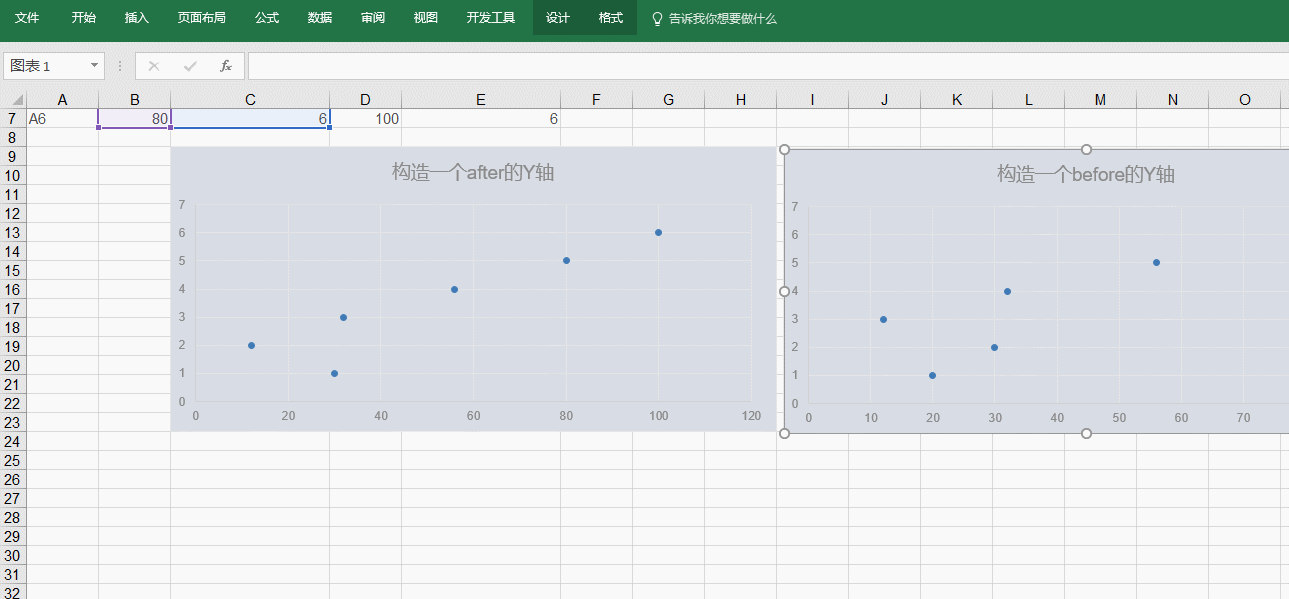1289x599 pixels.
Task: Click the left-middle handle of the before chart
Action: [784, 291]
